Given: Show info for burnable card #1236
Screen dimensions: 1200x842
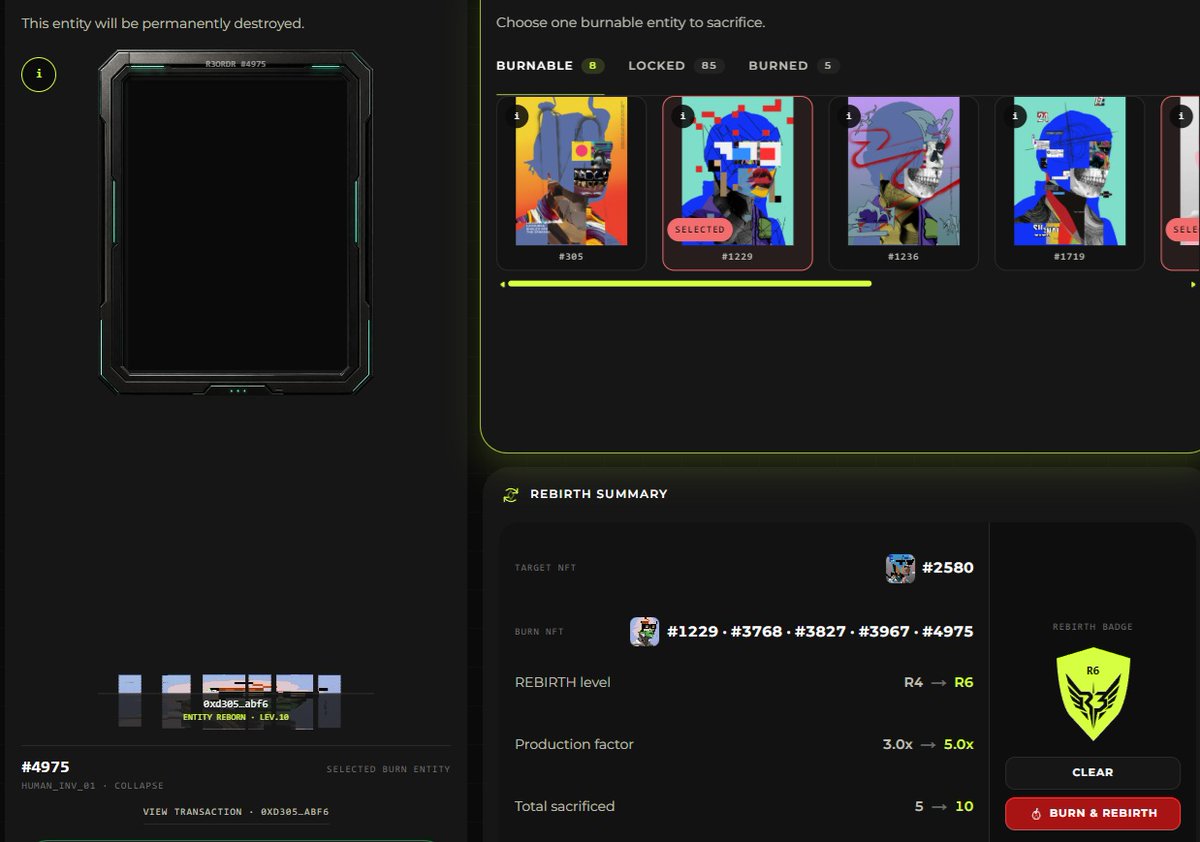Looking at the screenshot, I should (x=848, y=116).
